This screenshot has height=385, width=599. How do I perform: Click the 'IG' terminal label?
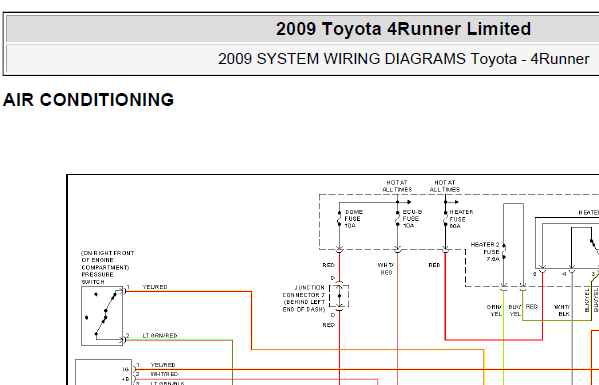tap(126, 369)
